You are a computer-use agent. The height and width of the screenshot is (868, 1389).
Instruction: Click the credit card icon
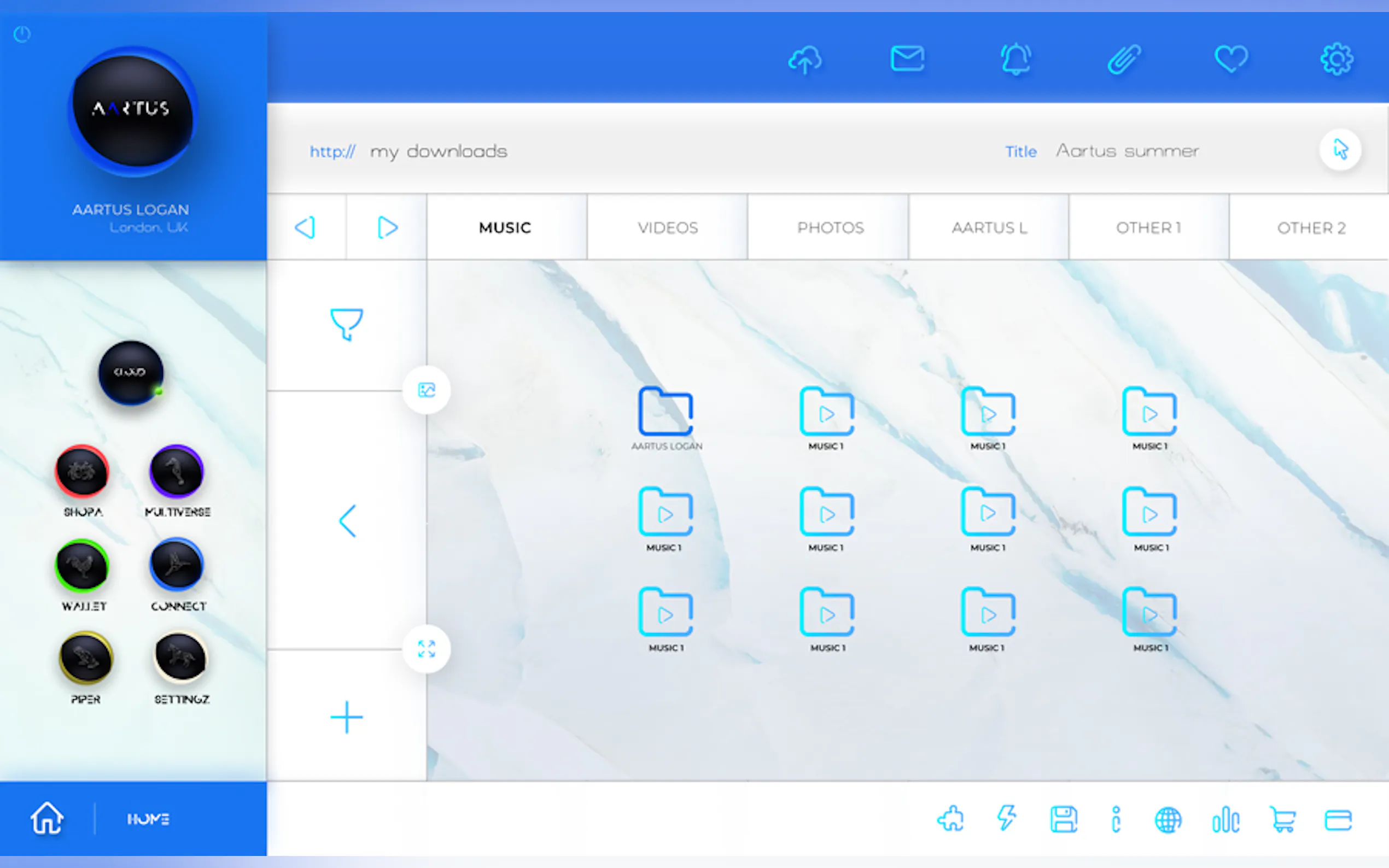(x=1338, y=820)
